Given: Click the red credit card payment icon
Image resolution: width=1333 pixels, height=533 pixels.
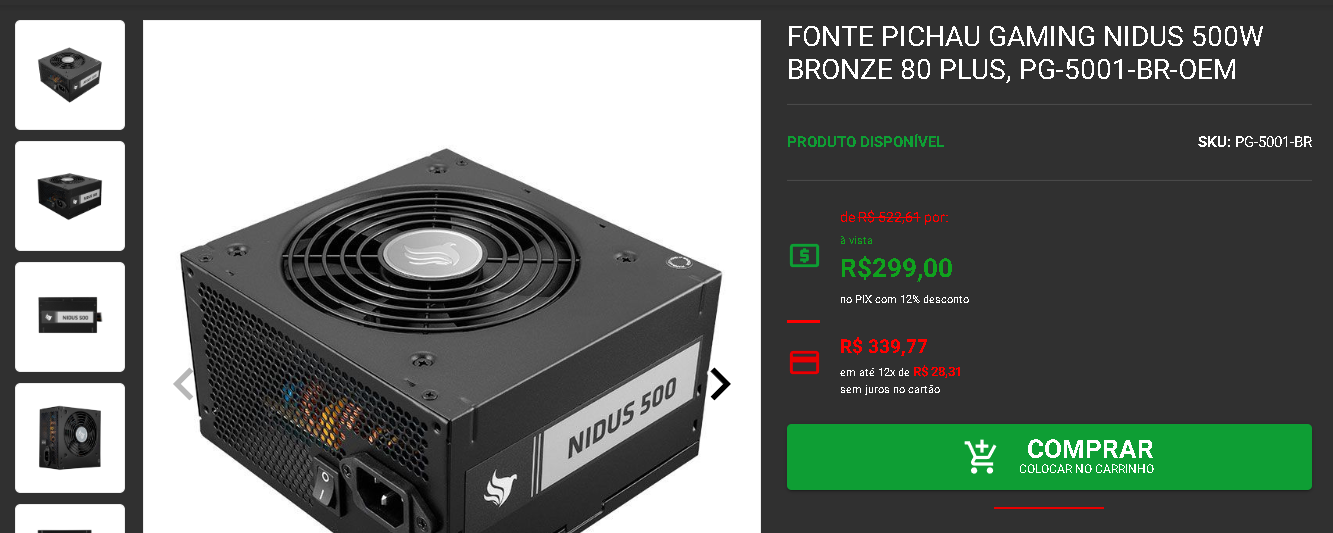Looking at the screenshot, I should [804, 361].
